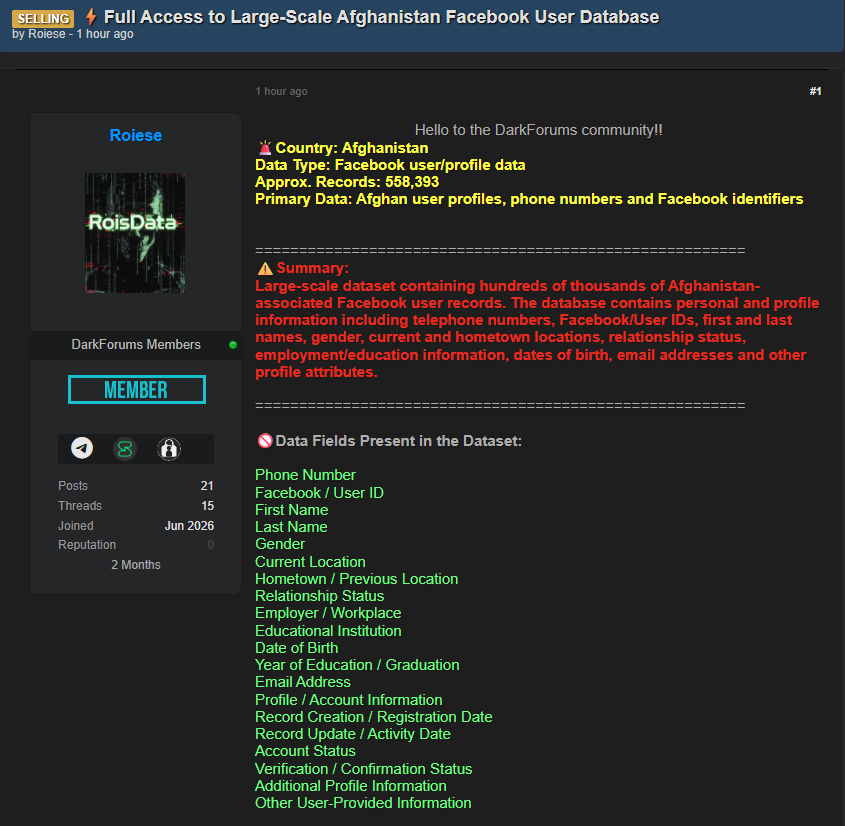Click the green online status dot
The image size is (845, 826).
(233, 345)
